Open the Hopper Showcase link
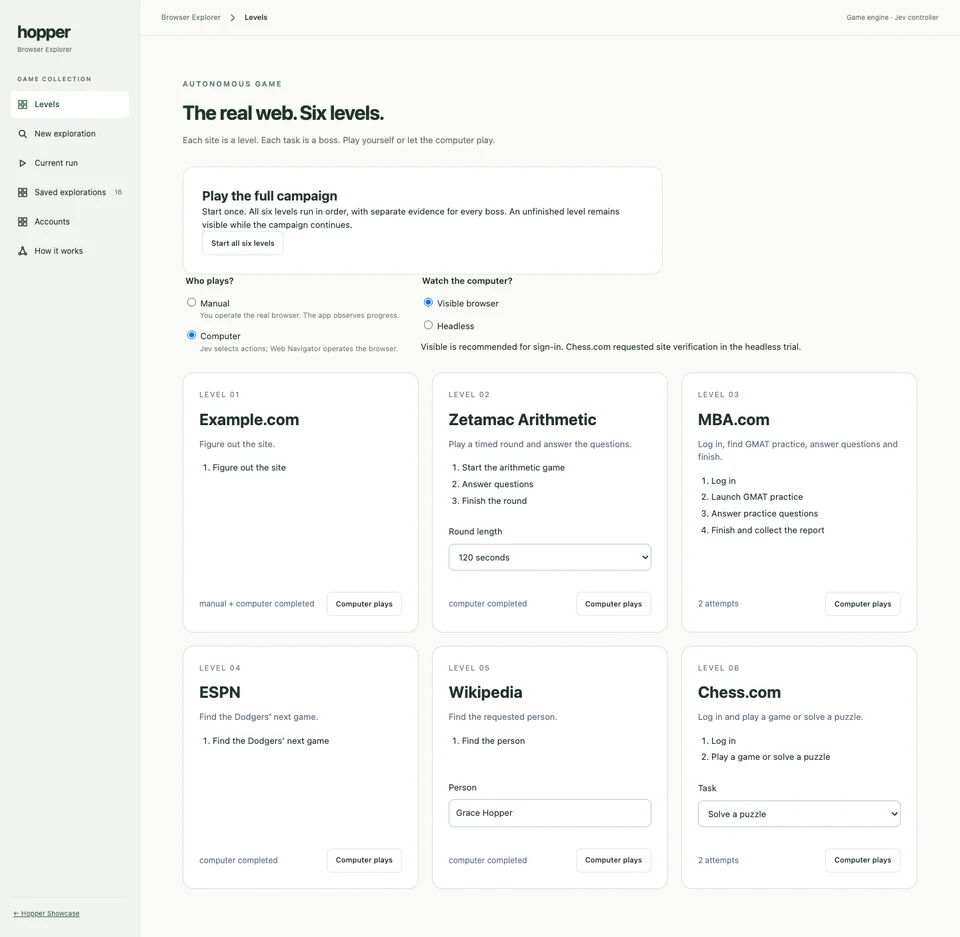 tap(47, 914)
